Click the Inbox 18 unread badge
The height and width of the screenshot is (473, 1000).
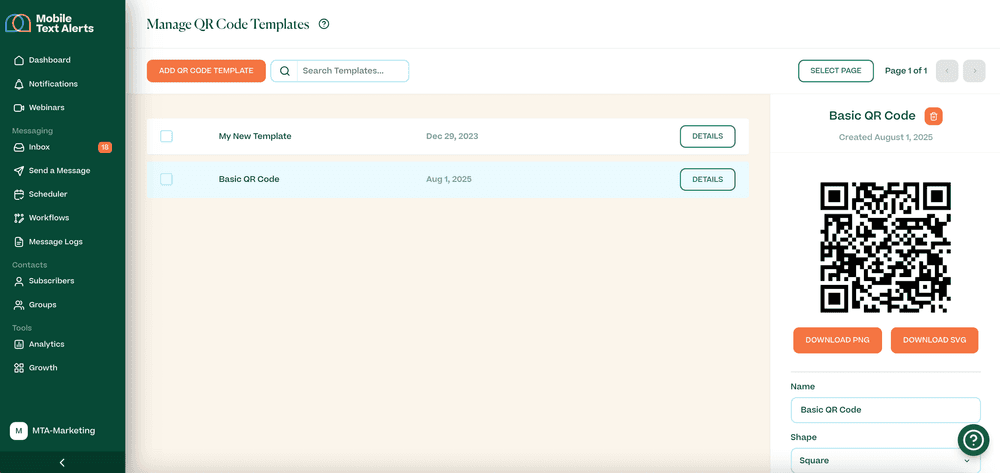[x=105, y=147]
